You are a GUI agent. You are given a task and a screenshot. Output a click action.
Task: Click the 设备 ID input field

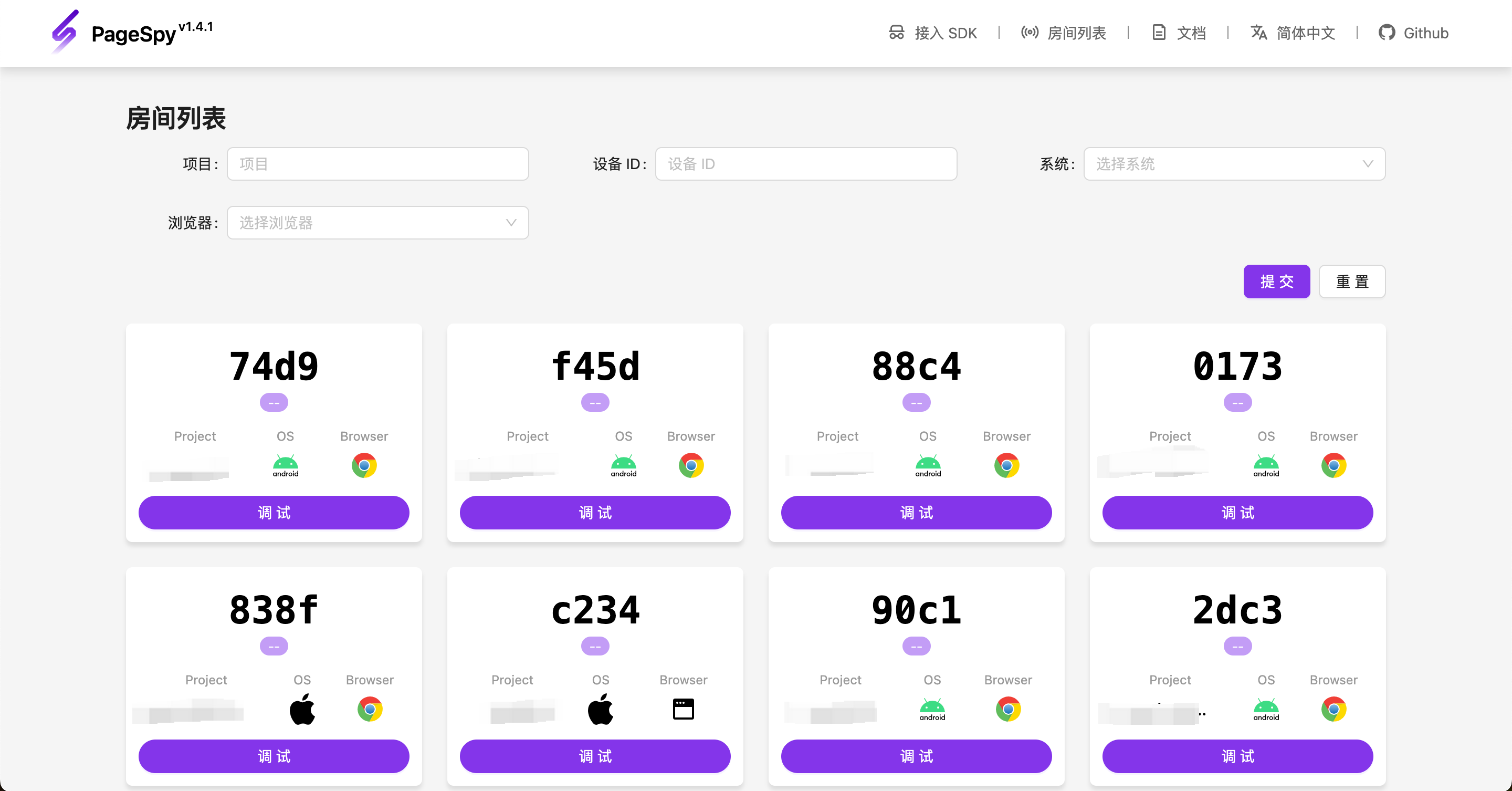(x=806, y=164)
